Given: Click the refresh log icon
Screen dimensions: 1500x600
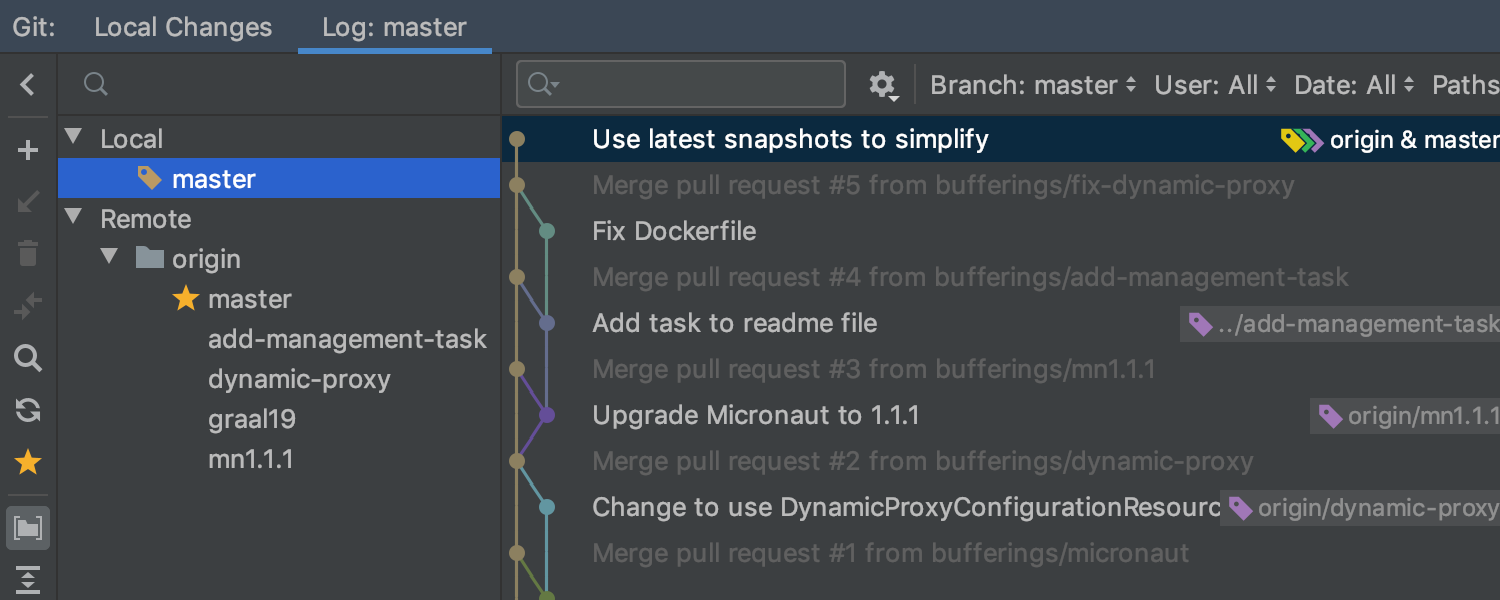Looking at the screenshot, I should click(x=28, y=410).
